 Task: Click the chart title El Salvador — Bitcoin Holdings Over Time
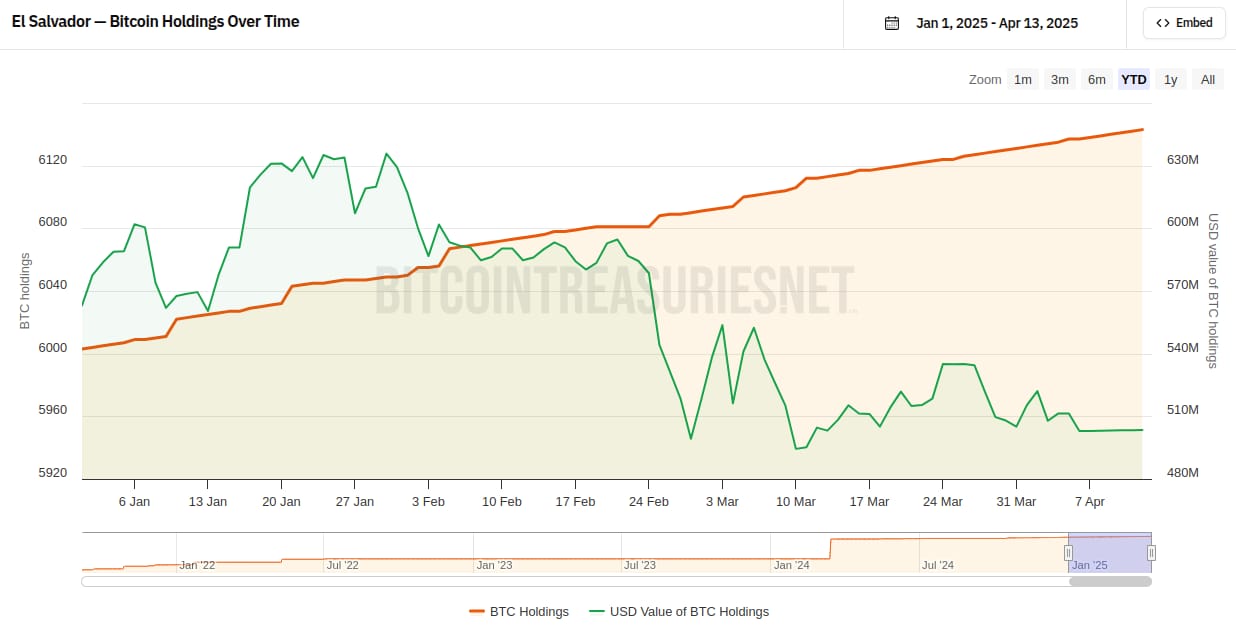coord(155,21)
